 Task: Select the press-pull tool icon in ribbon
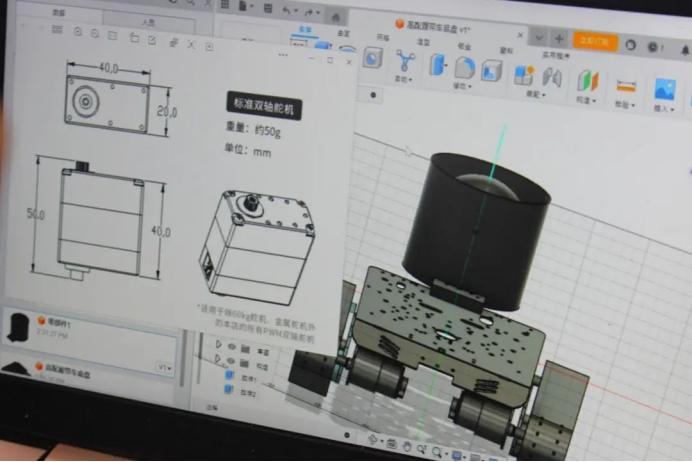coord(437,64)
